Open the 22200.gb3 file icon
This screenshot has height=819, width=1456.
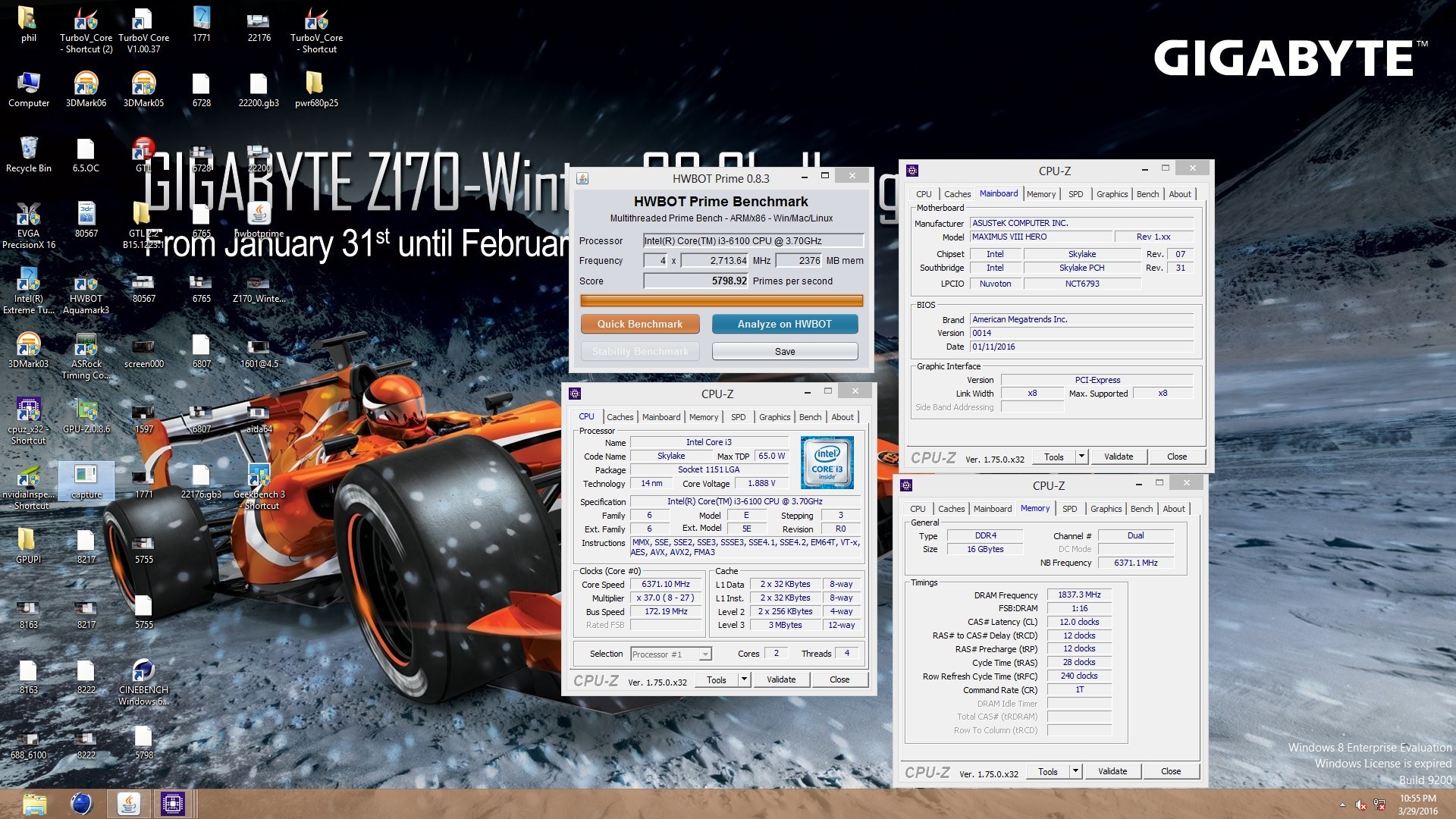[x=259, y=90]
